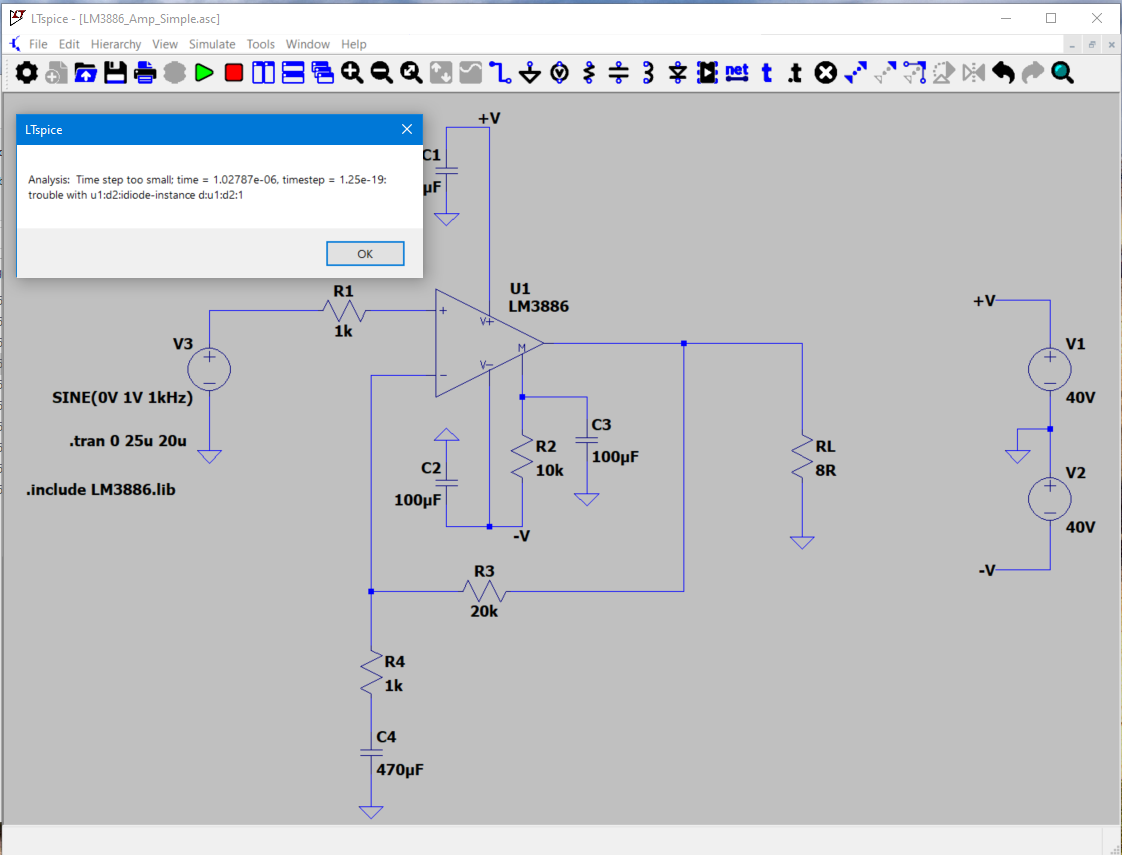This screenshot has width=1122, height=855.
Task: Click the Move tool toolbar icon
Action: pos(885,72)
